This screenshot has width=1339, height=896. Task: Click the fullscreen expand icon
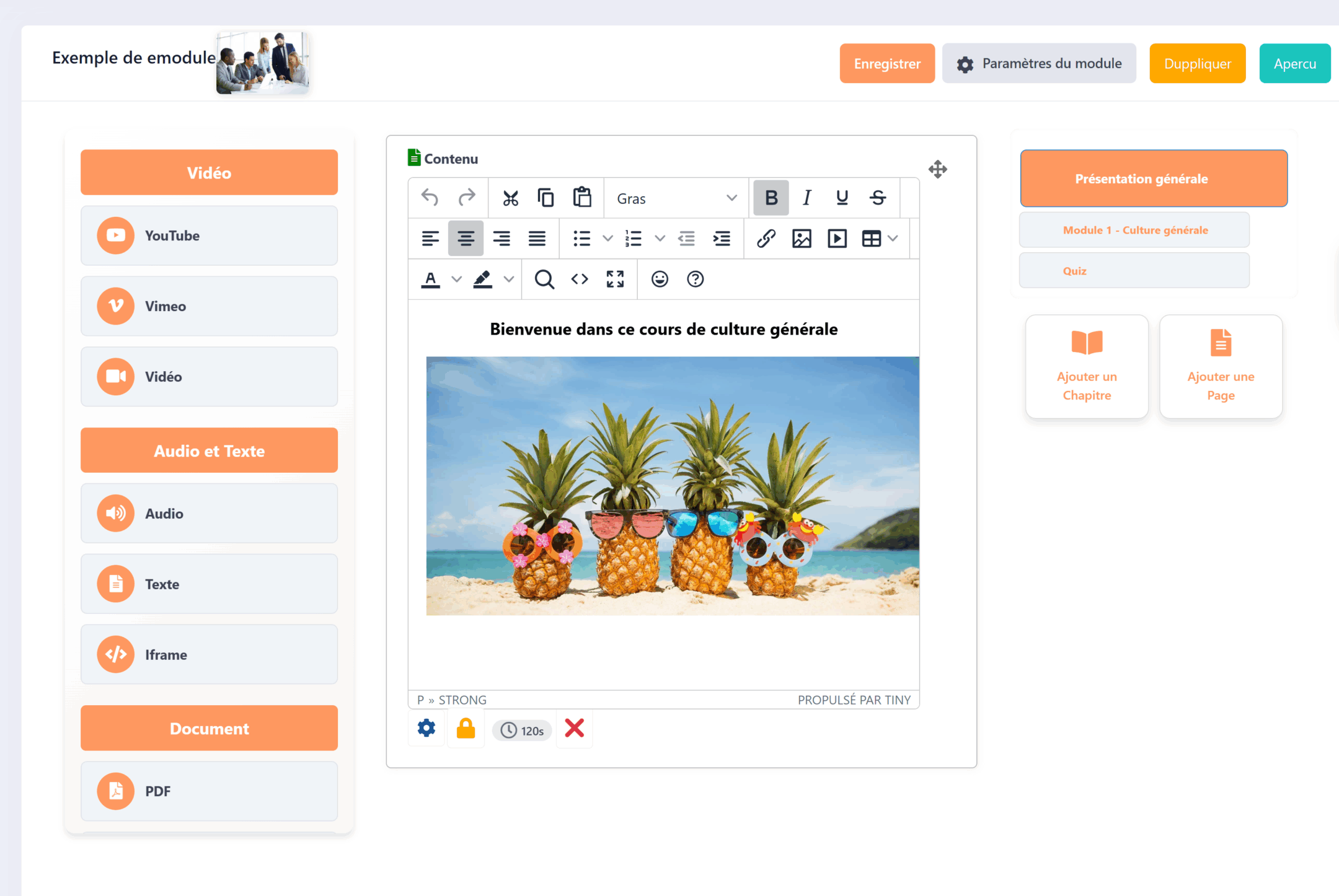point(615,279)
